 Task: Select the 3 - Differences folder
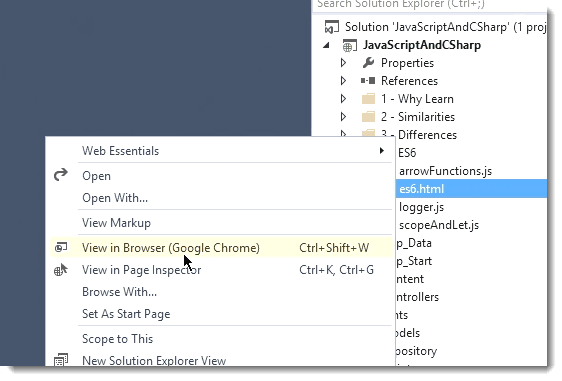[419, 134]
